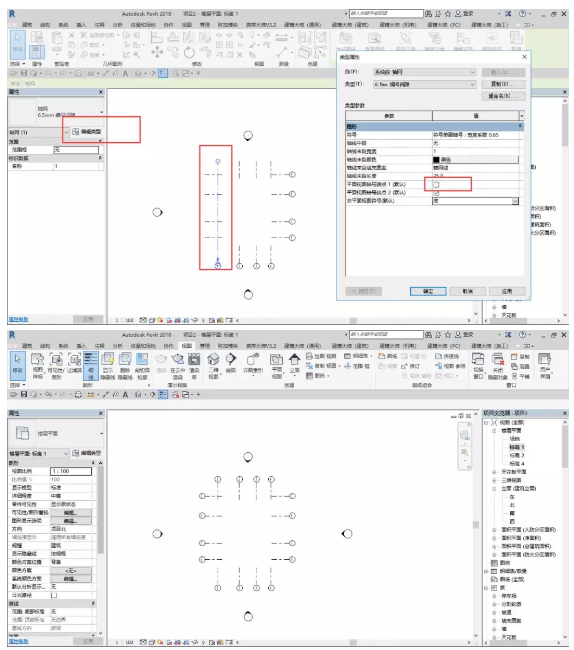Image resolution: width=574 pixels, height=650 pixels.
Task: Click View Scale 1:100 field in lower properties
Action: point(71,471)
